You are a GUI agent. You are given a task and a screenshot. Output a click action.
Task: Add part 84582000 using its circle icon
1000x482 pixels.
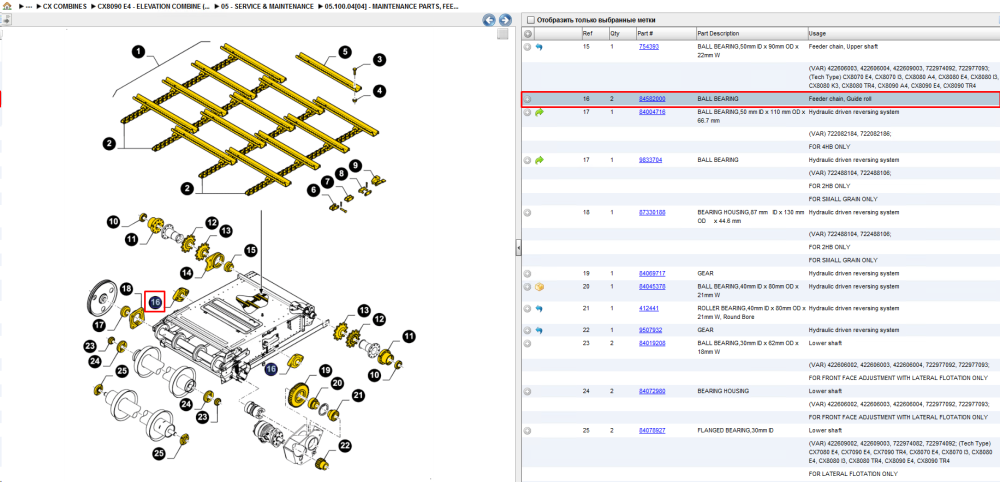tap(527, 99)
